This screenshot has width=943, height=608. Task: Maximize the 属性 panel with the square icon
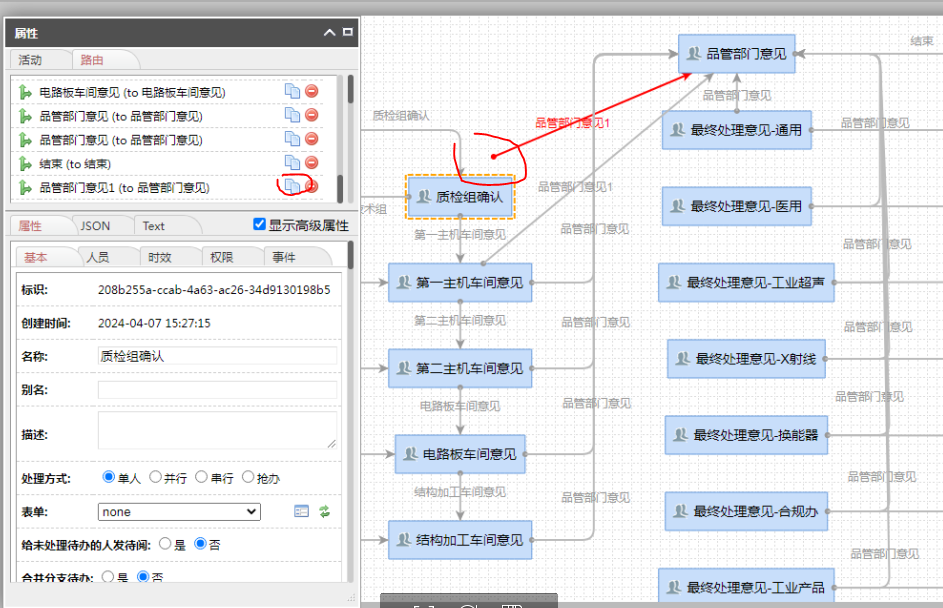[x=348, y=32]
